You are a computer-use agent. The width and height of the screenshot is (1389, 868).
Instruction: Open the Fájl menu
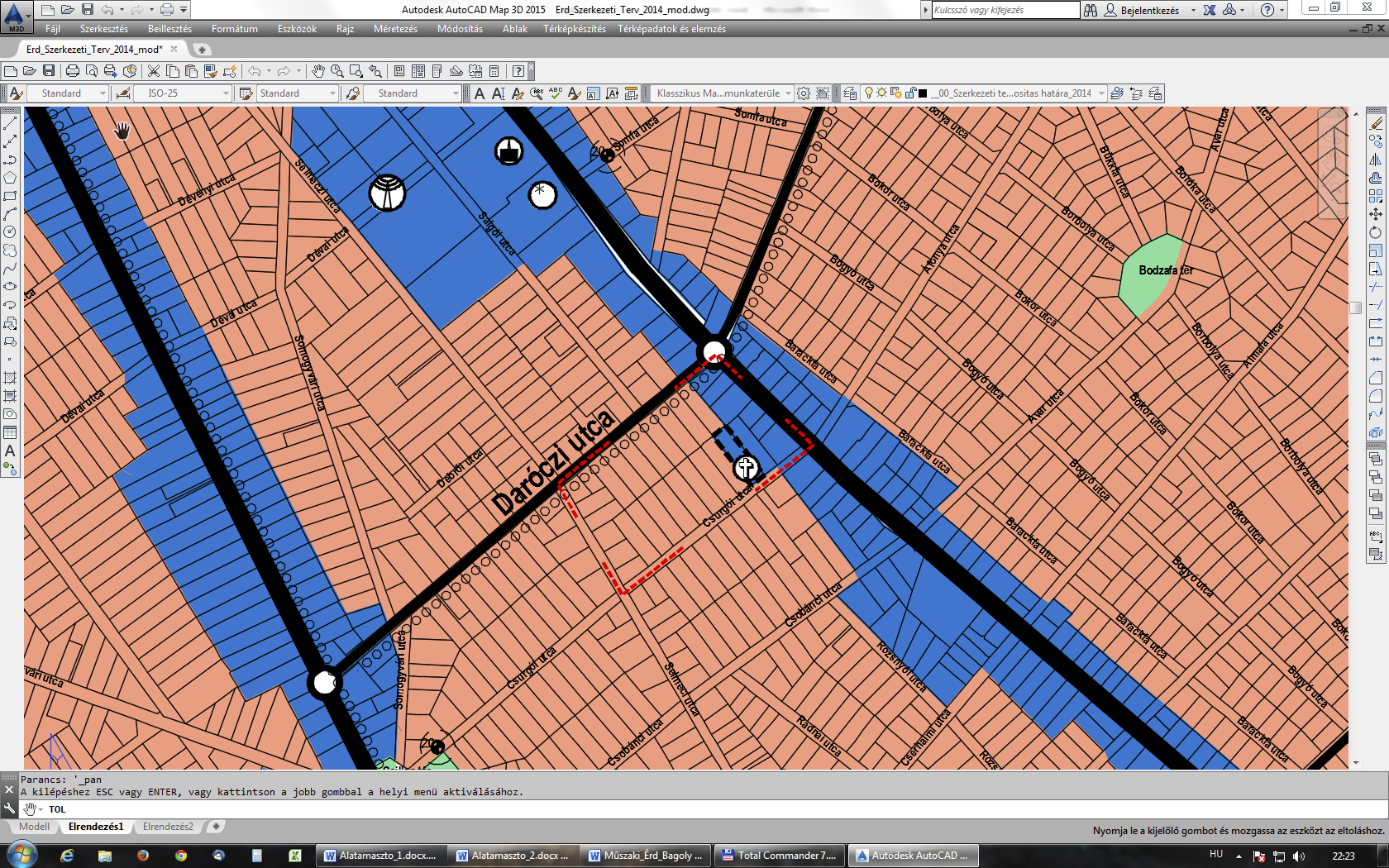click(x=53, y=29)
